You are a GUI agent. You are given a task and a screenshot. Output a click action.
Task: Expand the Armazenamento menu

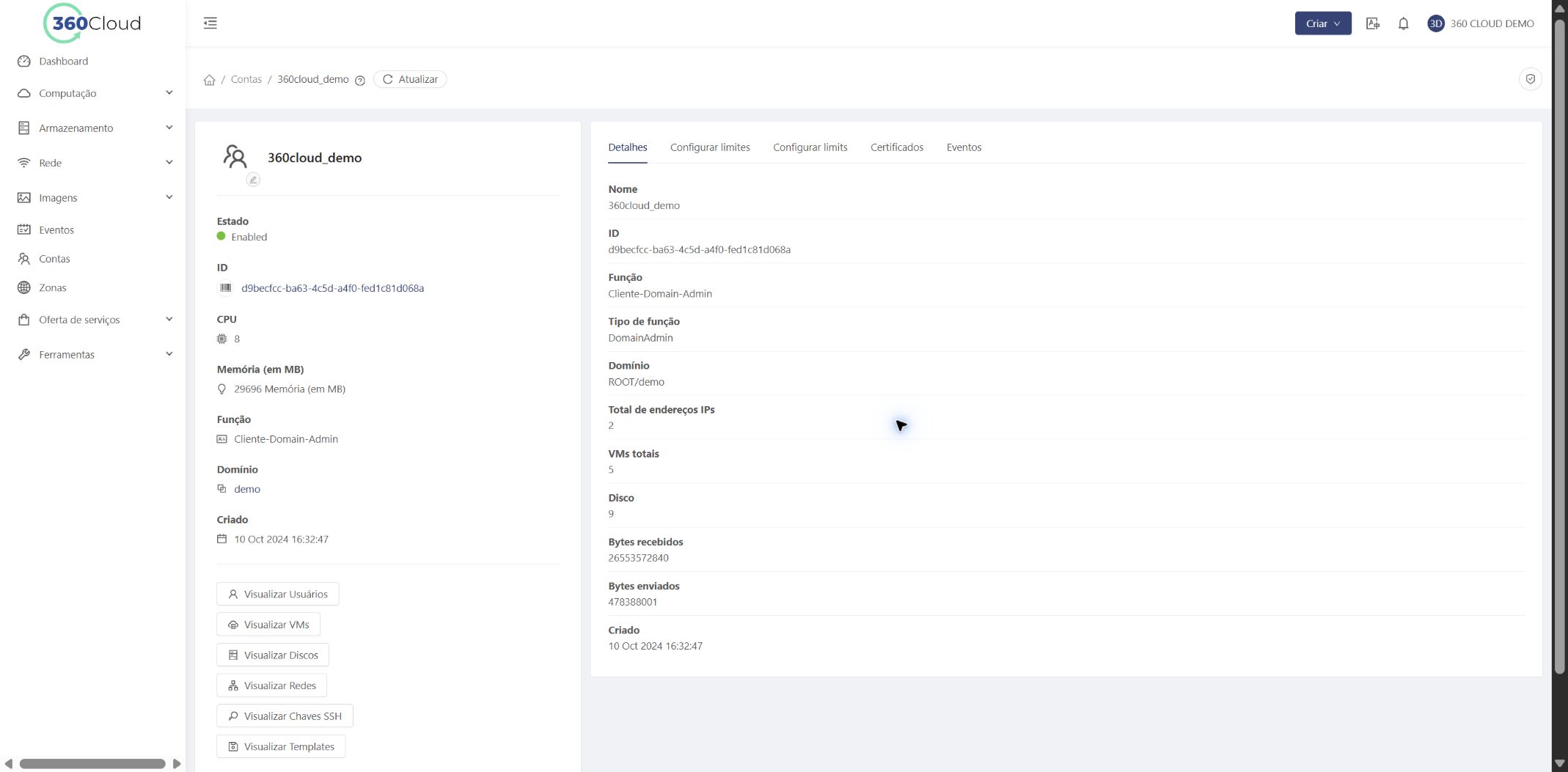coord(95,128)
